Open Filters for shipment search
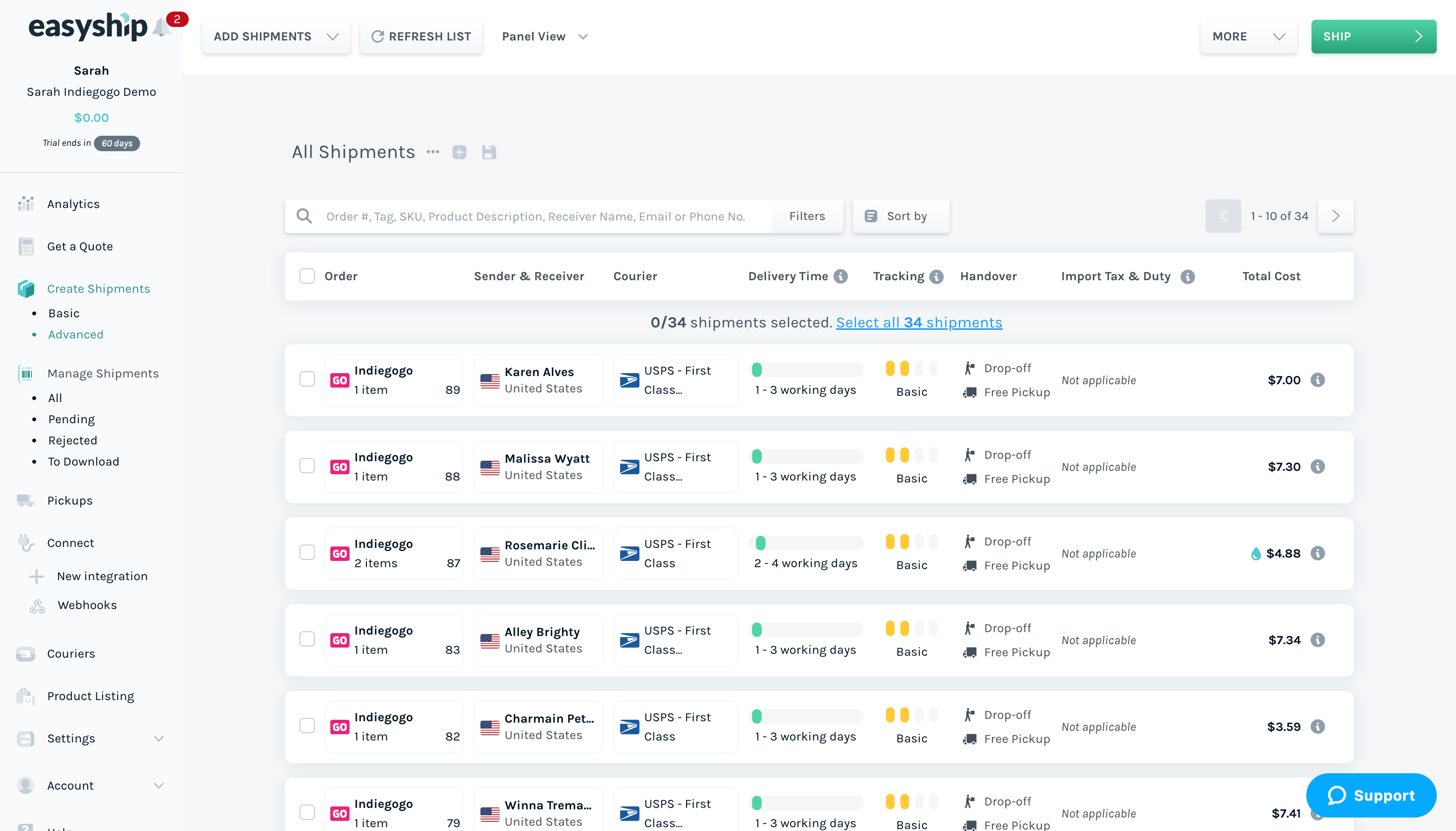 (x=807, y=216)
